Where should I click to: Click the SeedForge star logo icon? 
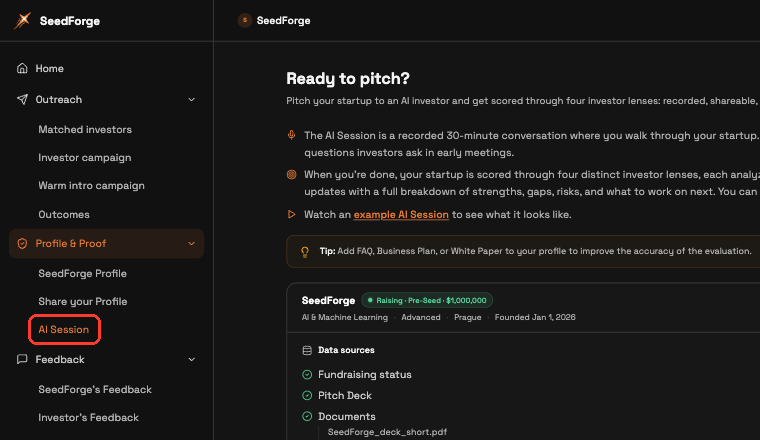click(22, 20)
